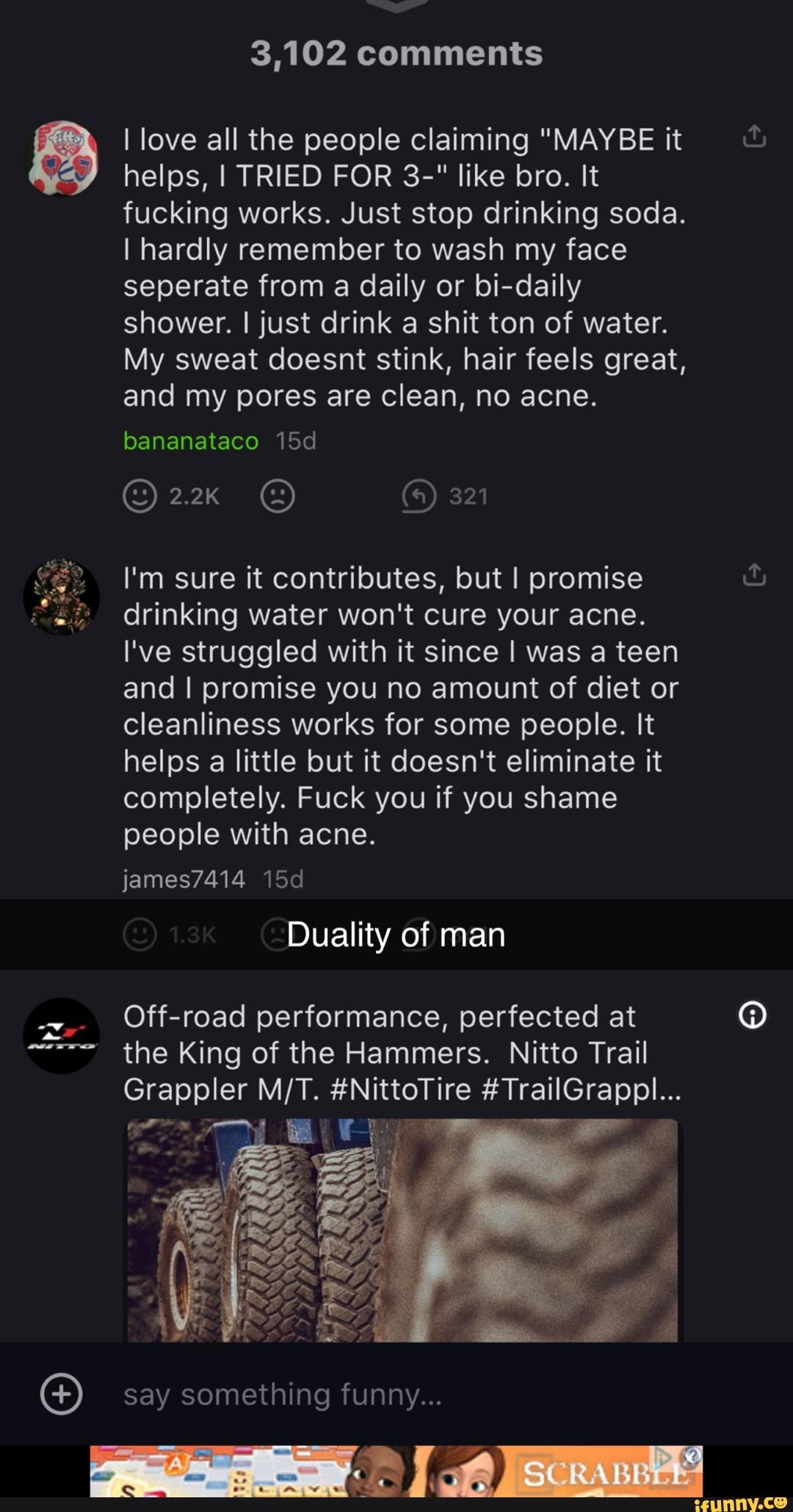Viewport: 793px width, 1512px height.
Task: Open the james7414 username link
Action: (184, 879)
